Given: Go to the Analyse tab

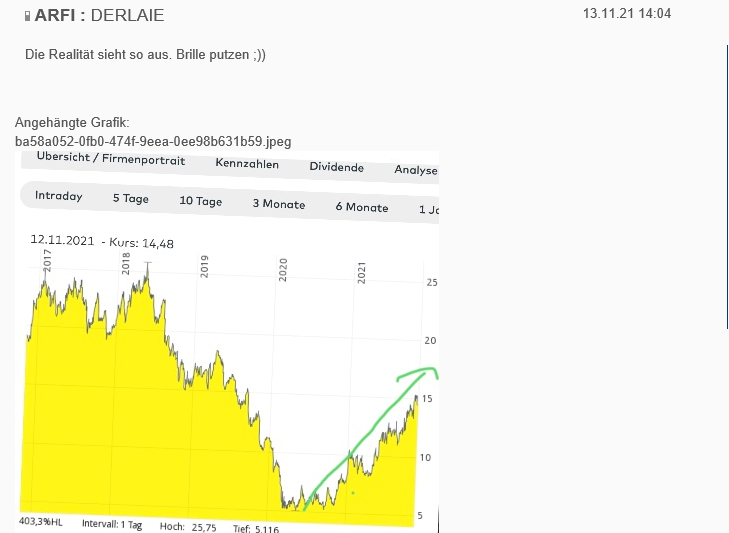Looking at the screenshot, I should tap(415, 170).
